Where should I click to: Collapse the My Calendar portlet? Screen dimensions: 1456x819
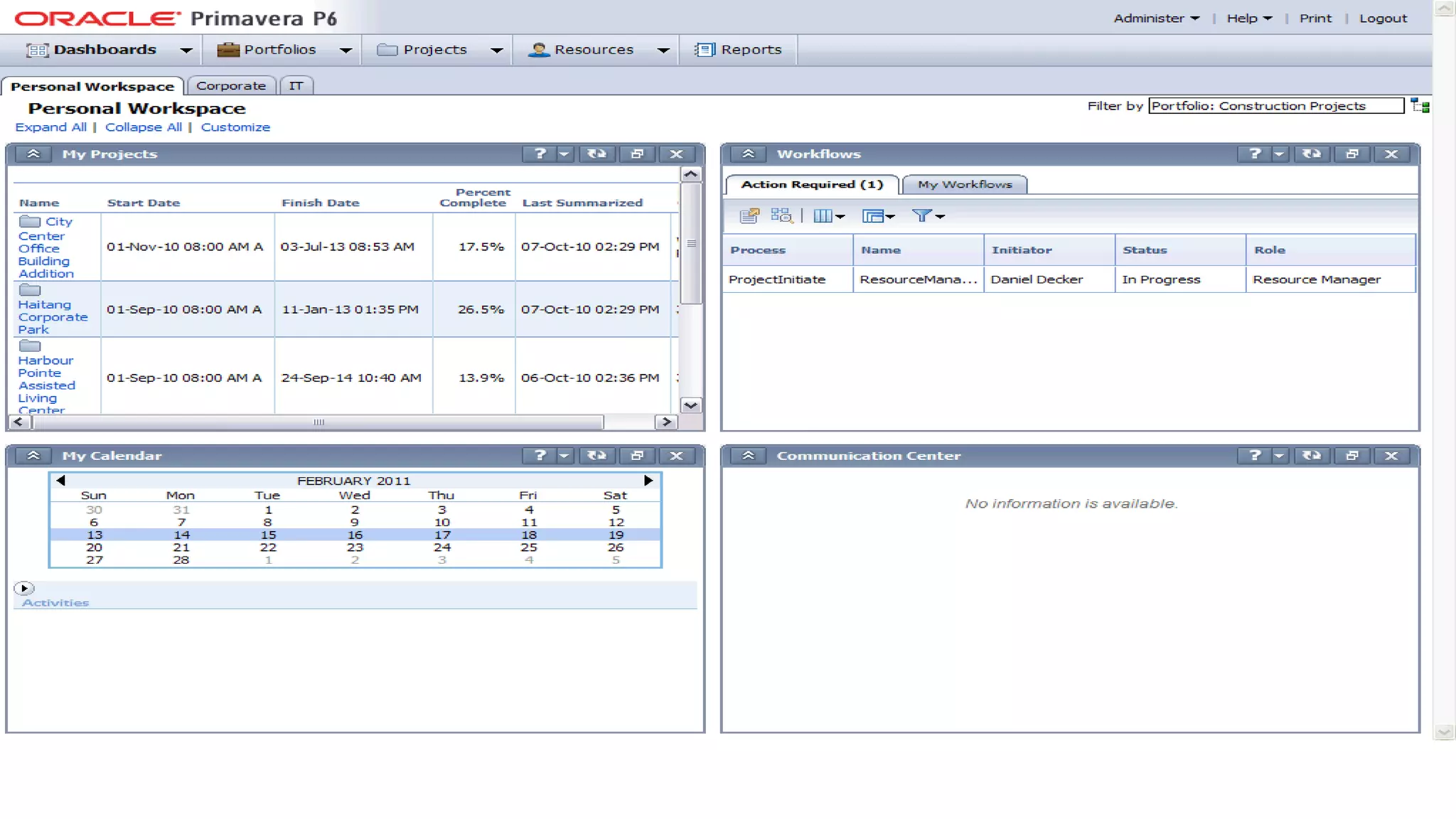[x=33, y=456]
